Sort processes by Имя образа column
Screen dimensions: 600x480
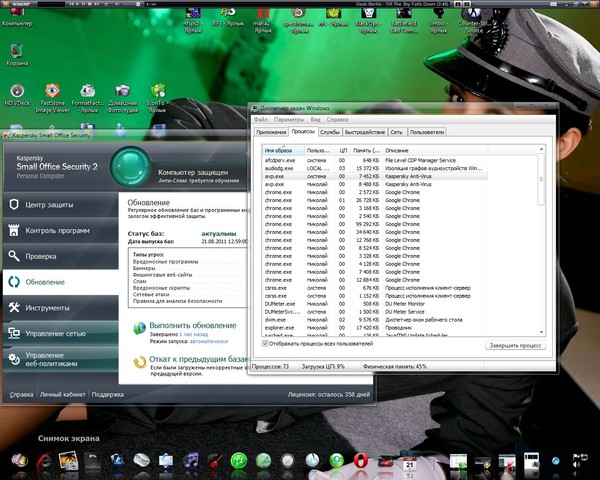[283, 150]
